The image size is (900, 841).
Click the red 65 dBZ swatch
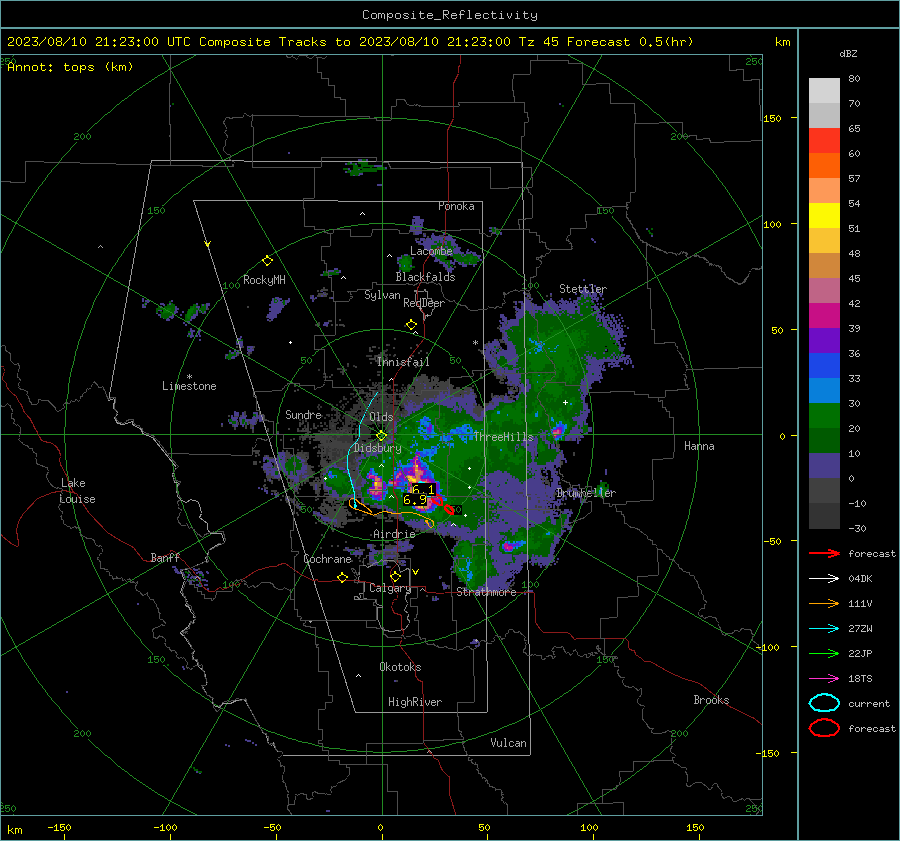(x=824, y=141)
